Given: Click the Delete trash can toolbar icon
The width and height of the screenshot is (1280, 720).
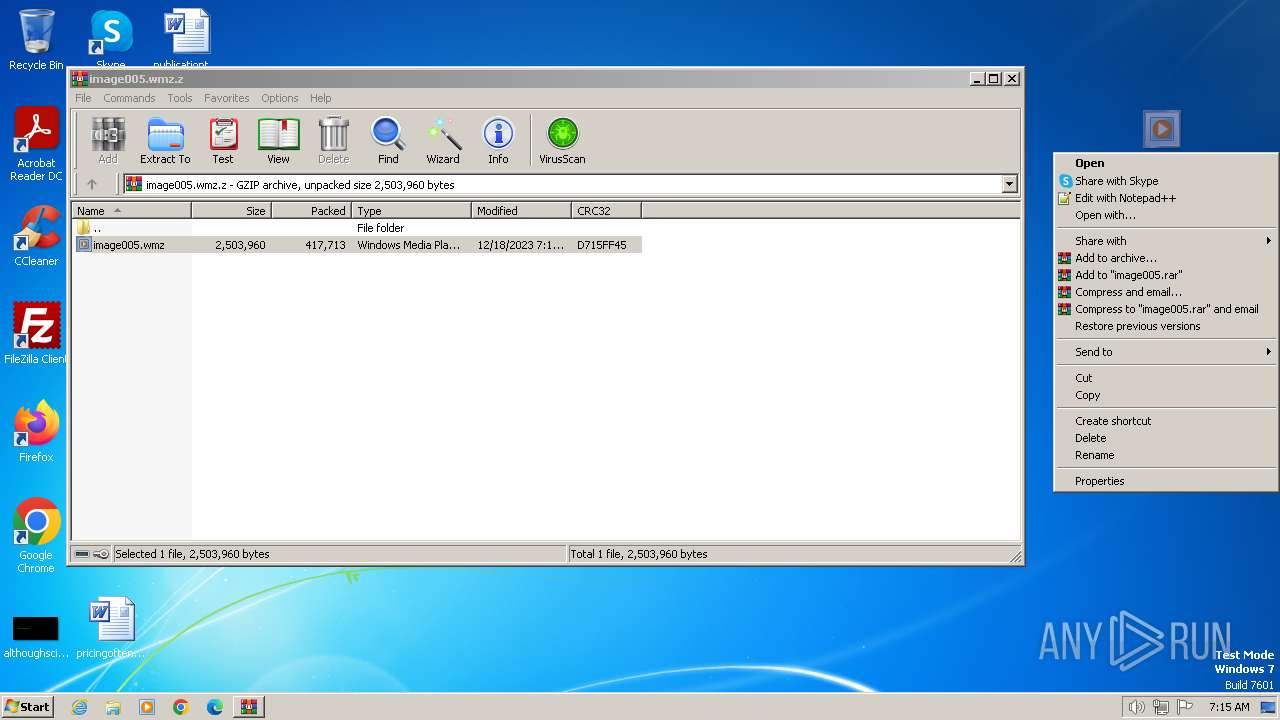Looking at the screenshot, I should (x=333, y=141).
